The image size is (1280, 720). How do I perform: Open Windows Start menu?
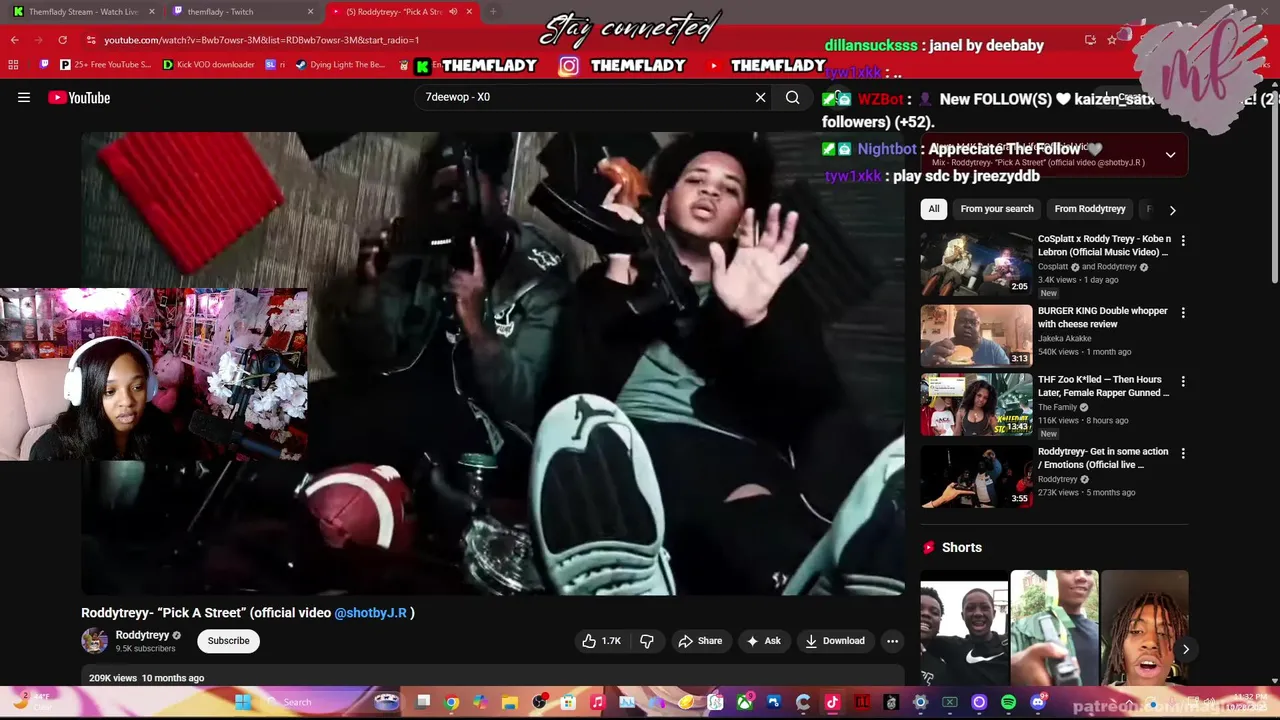click(243, 702)
